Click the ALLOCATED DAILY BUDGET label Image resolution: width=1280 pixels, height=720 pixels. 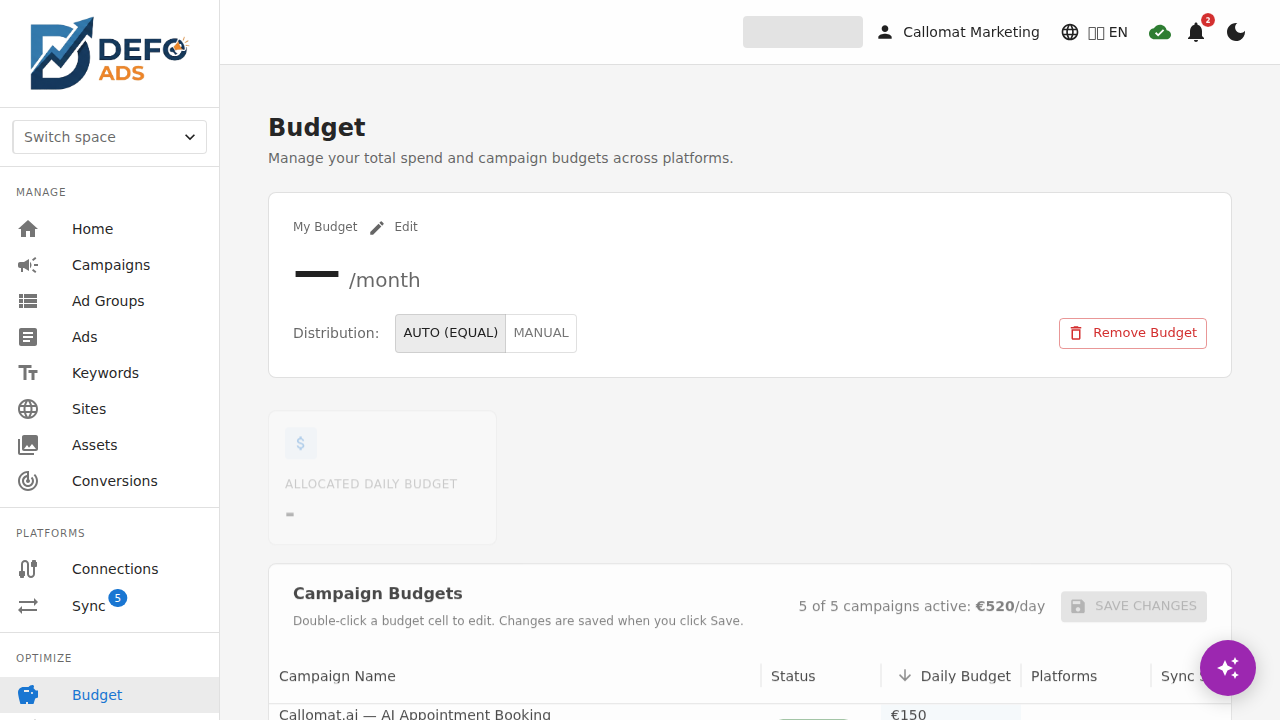[371, 484]
